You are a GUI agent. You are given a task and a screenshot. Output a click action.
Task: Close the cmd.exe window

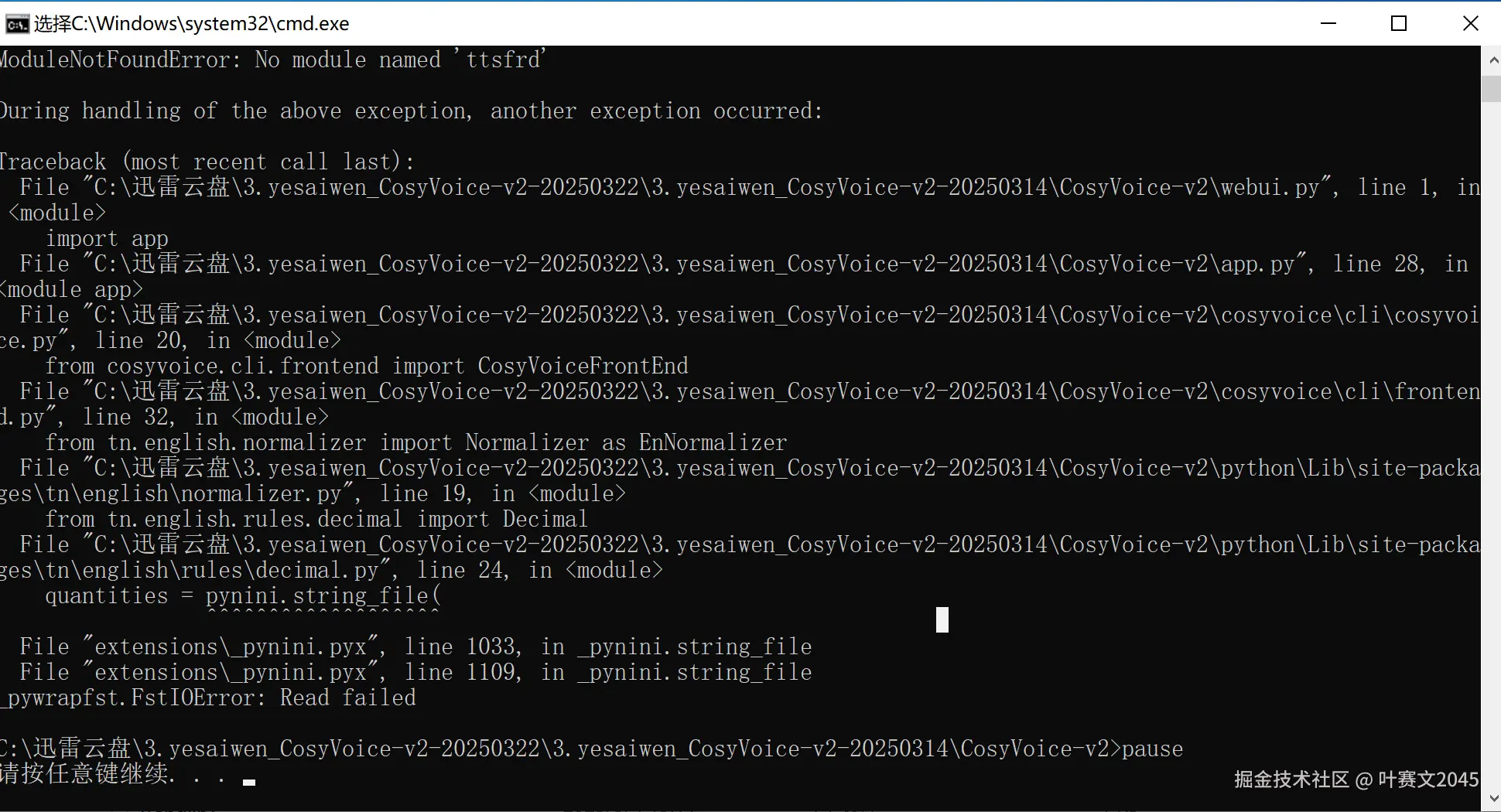tap(1470, 23)
